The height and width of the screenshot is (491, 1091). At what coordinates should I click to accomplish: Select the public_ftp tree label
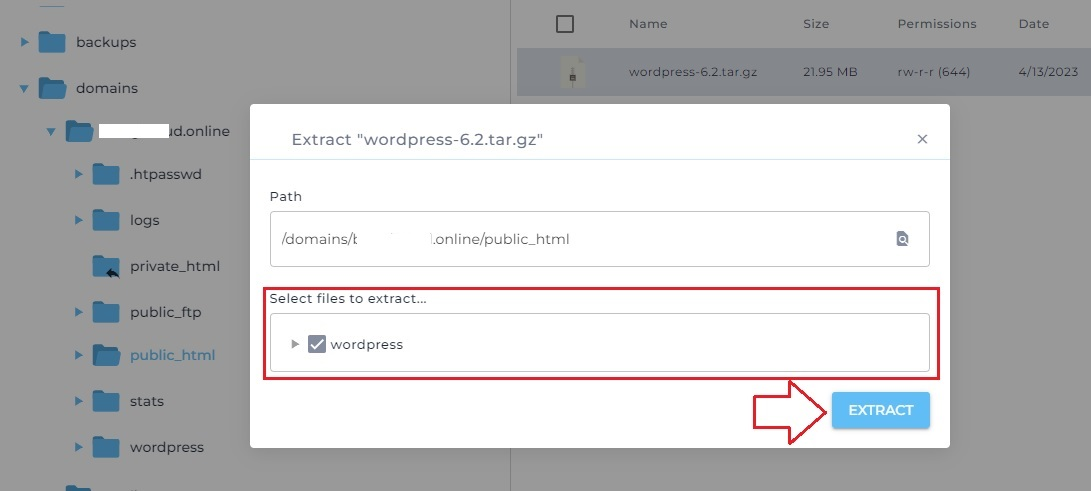pos(166,312)
